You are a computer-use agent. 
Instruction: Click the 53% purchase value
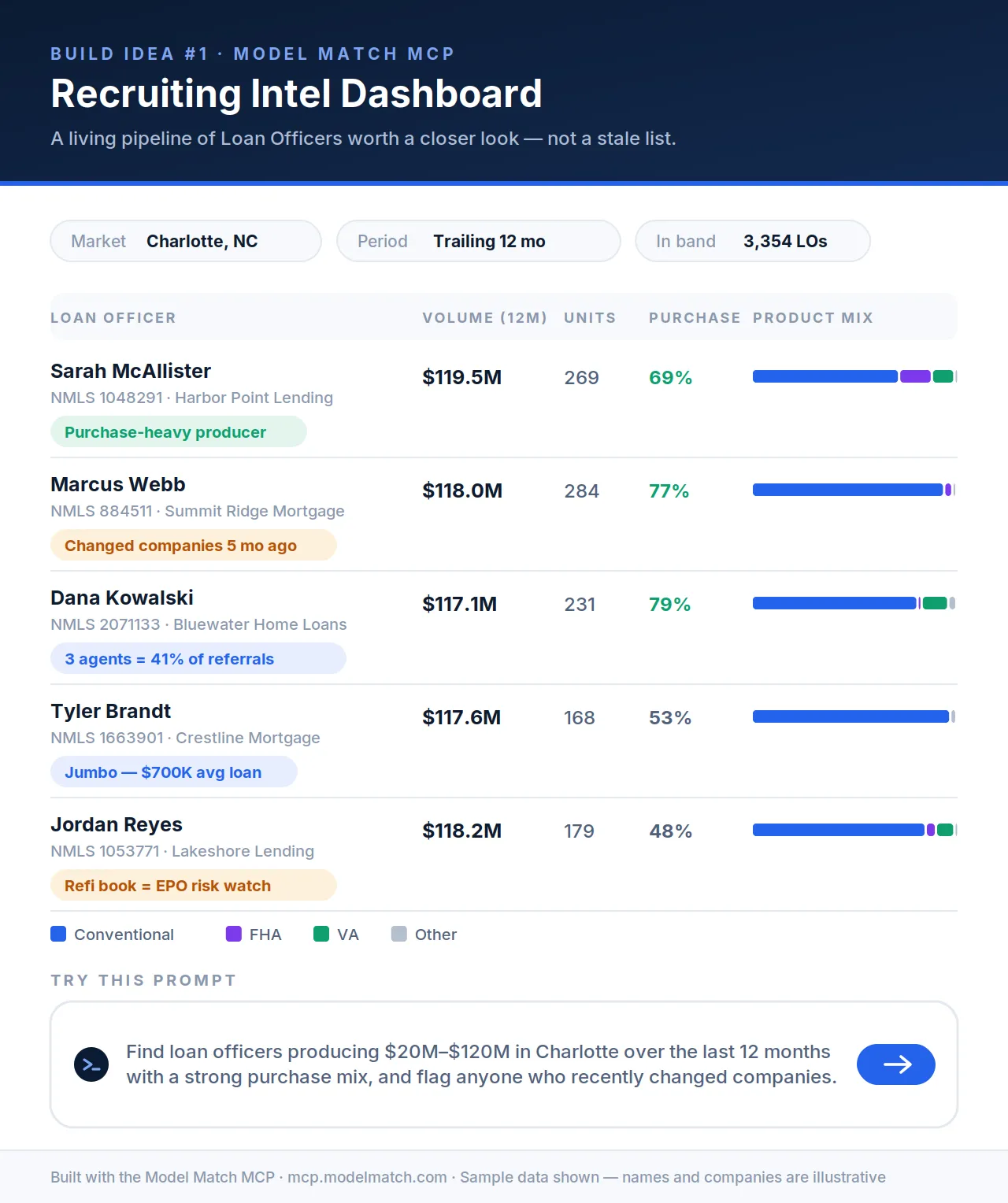pyautogui.click(x=670, y=717)
